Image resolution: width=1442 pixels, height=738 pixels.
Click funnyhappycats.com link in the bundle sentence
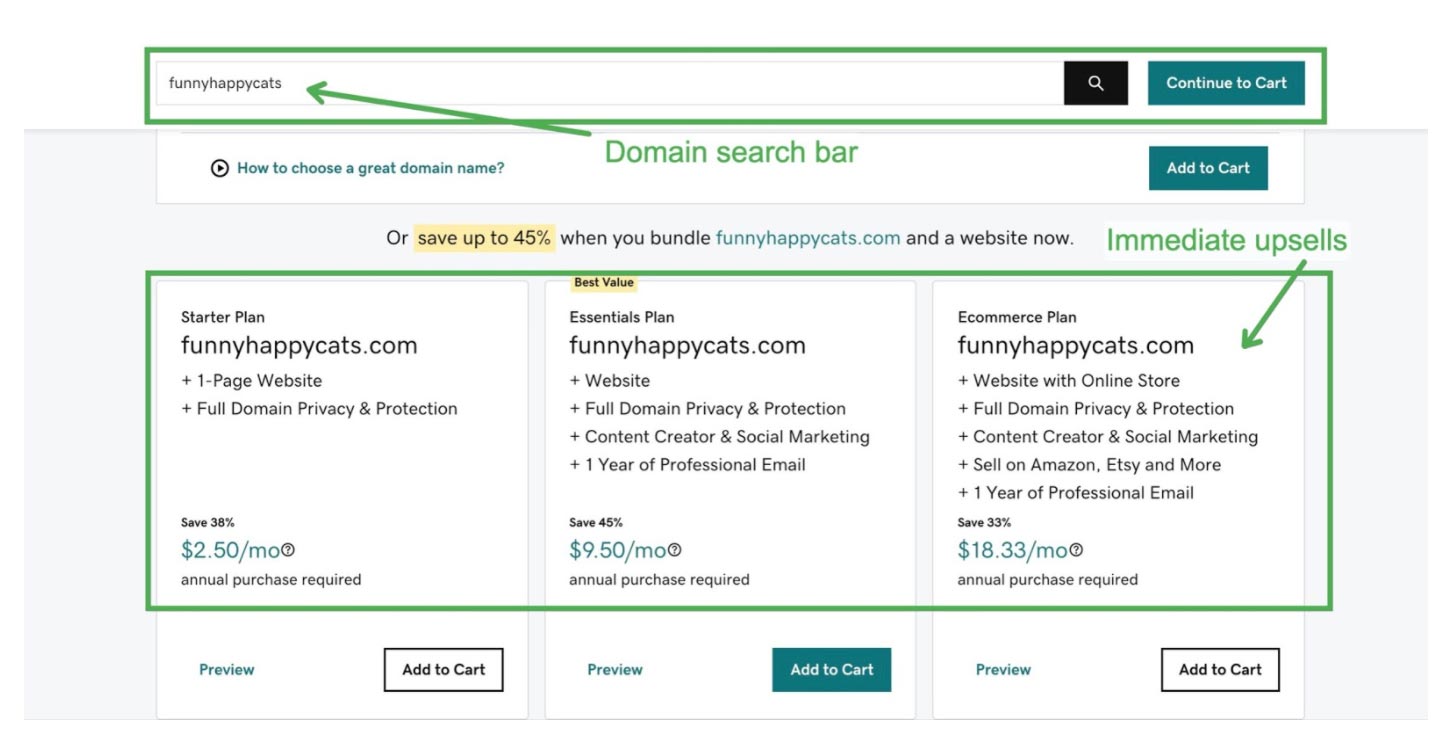point(808,238)
